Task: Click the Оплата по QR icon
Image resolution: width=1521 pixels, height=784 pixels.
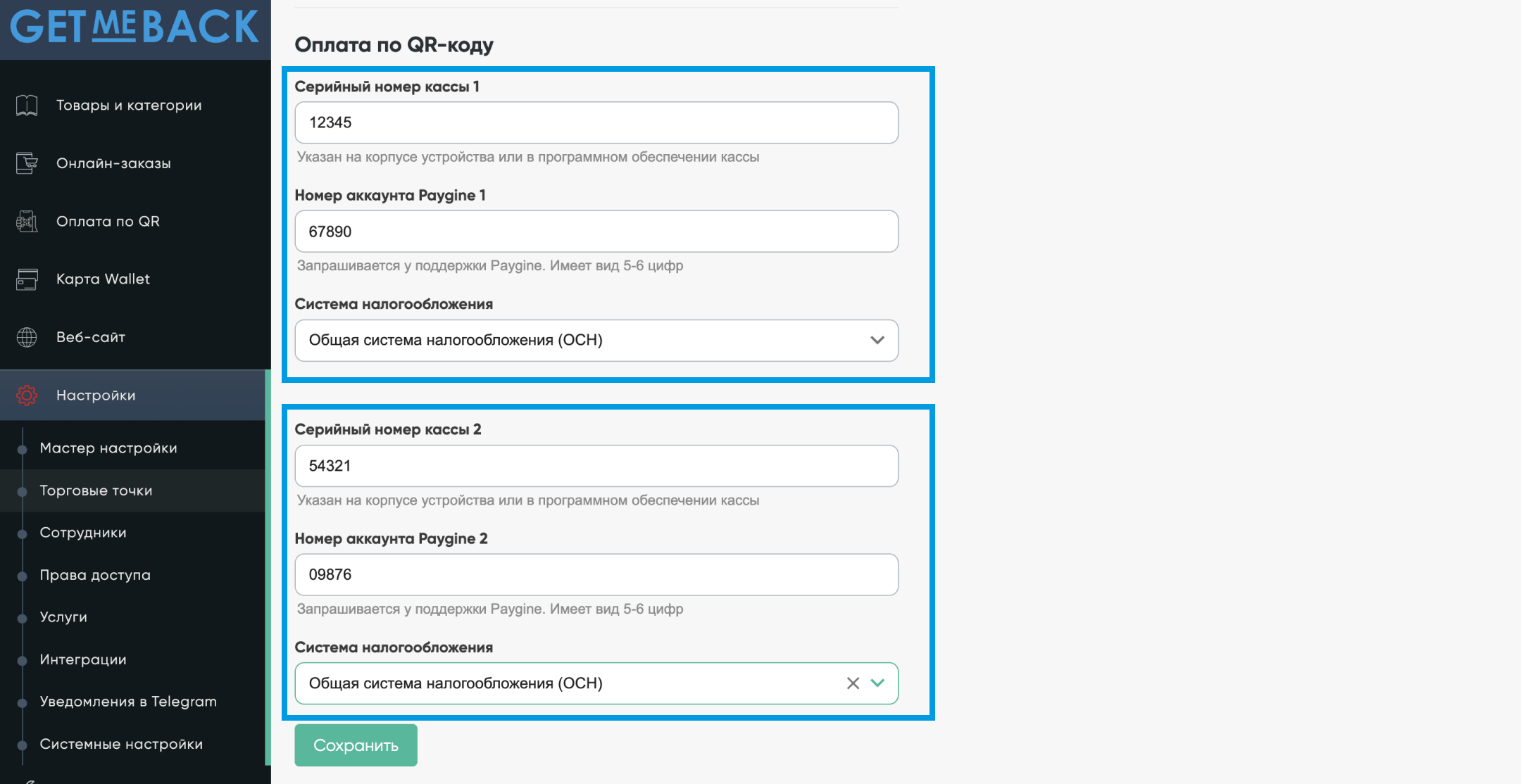Action: pyautogui.click(x=27, y=222)
